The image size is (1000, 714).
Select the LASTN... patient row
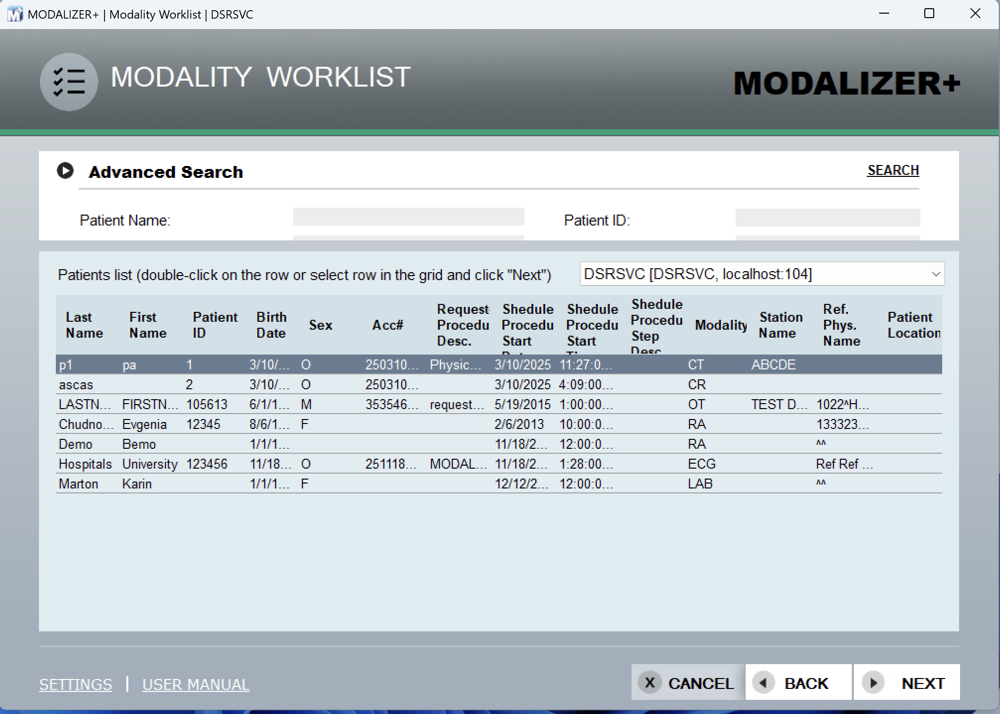(499, 404)
